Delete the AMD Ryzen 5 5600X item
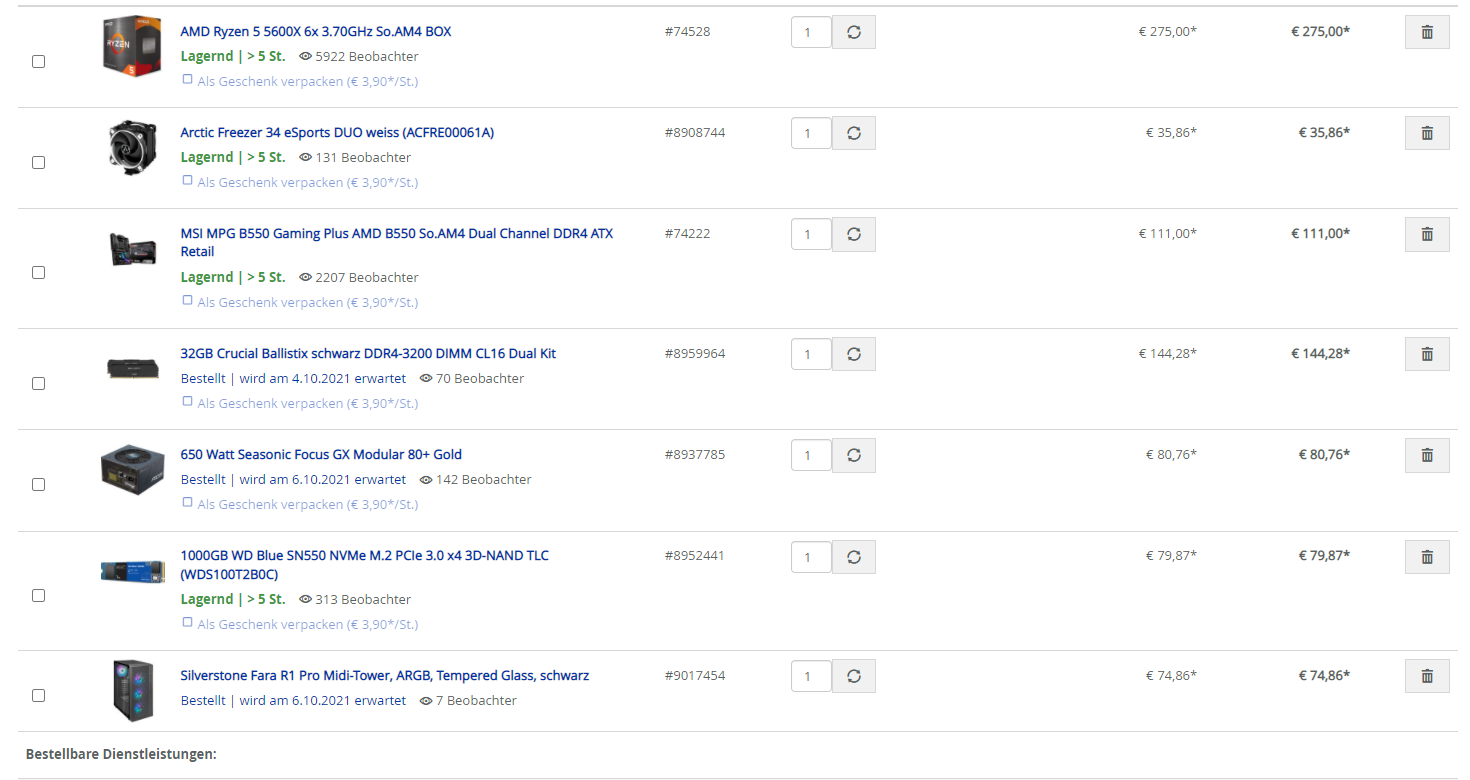 1427,32
